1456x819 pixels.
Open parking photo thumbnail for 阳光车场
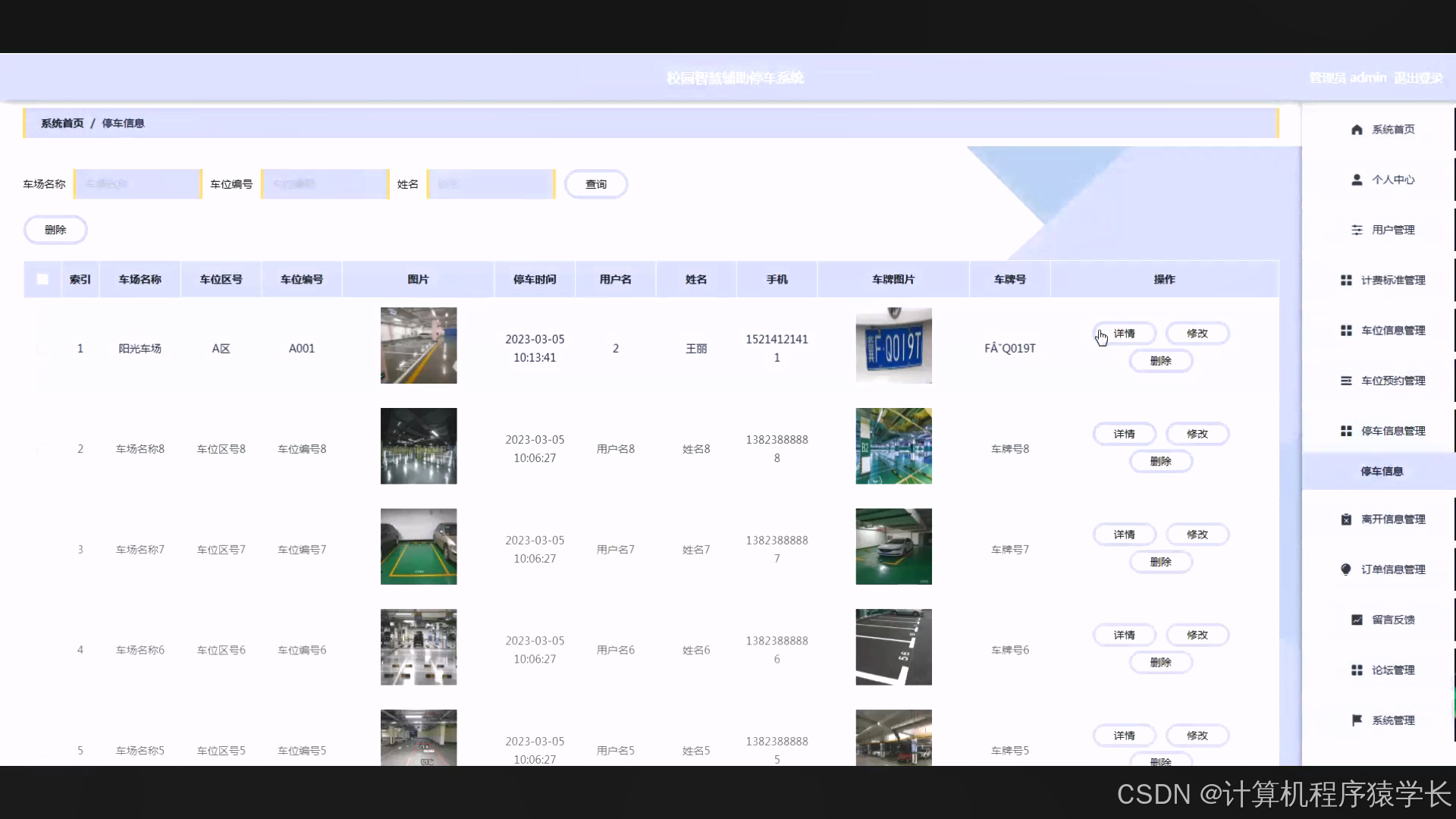[x=419, y=345]
